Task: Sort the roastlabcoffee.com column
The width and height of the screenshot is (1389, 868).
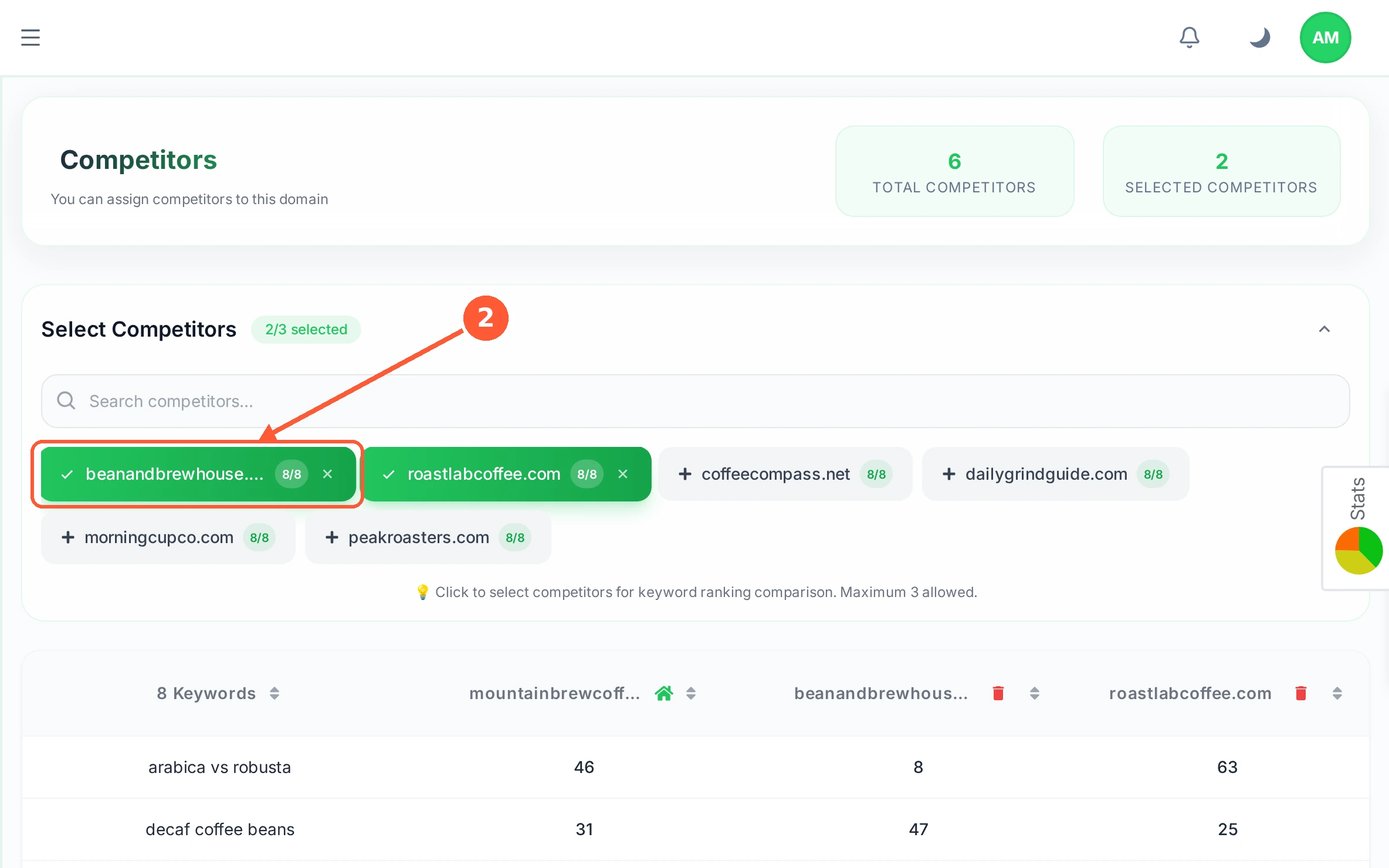Action: click(1337, 694)
